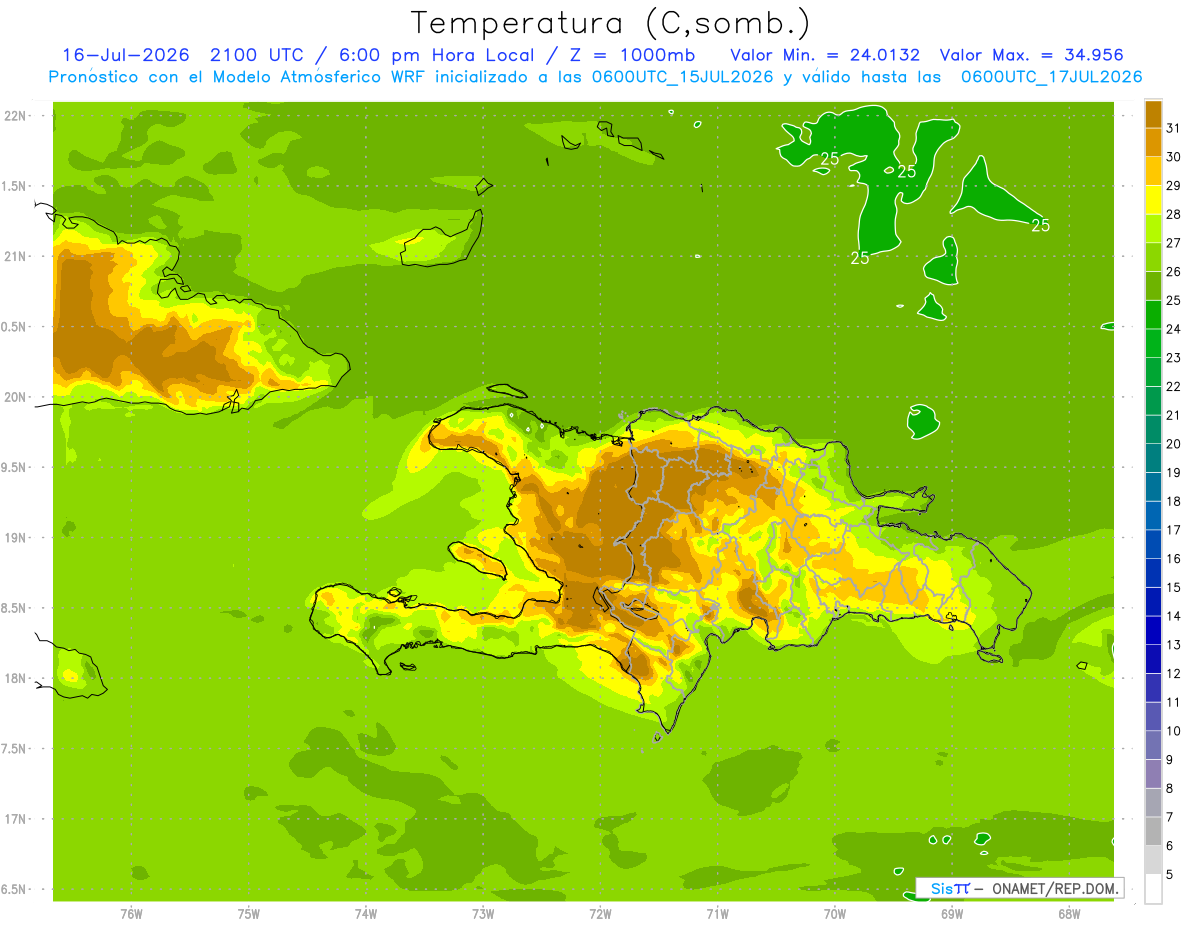1200x927 pixels.
Task: Select the colorbar swatch between 26 and 27
Action: click(1153, 258)
